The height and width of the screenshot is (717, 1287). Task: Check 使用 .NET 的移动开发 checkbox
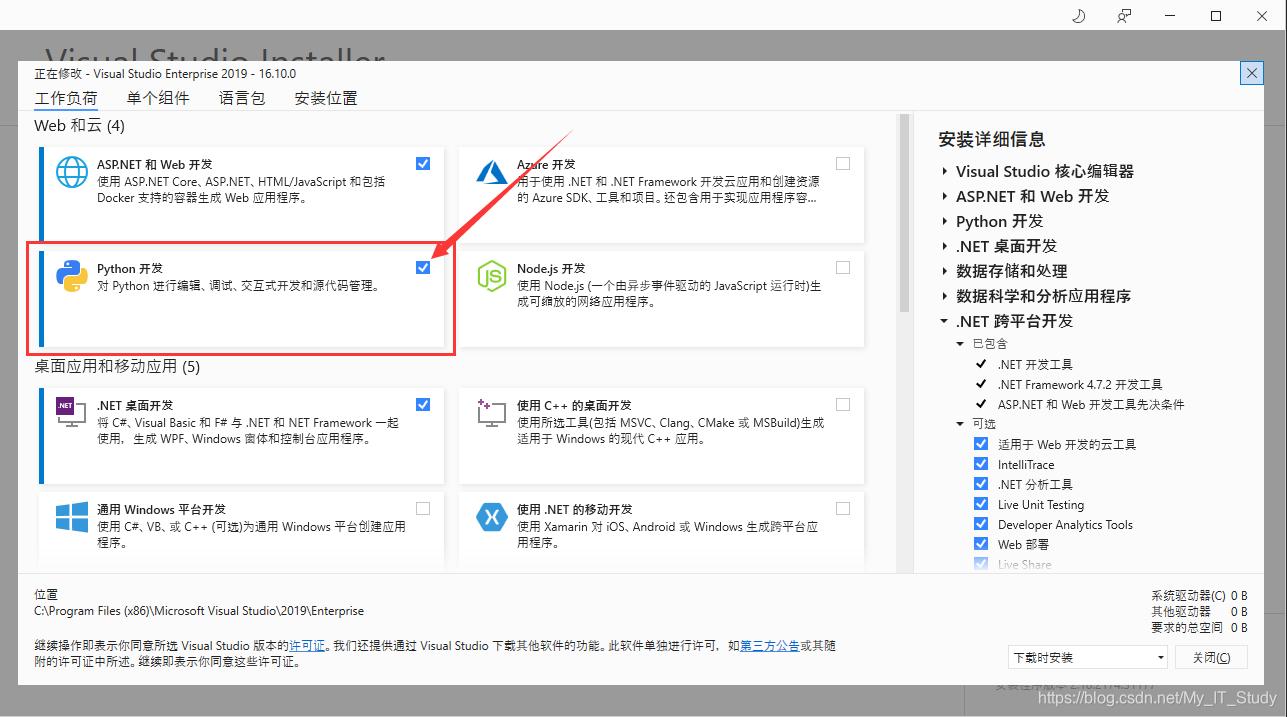(843, 508)
